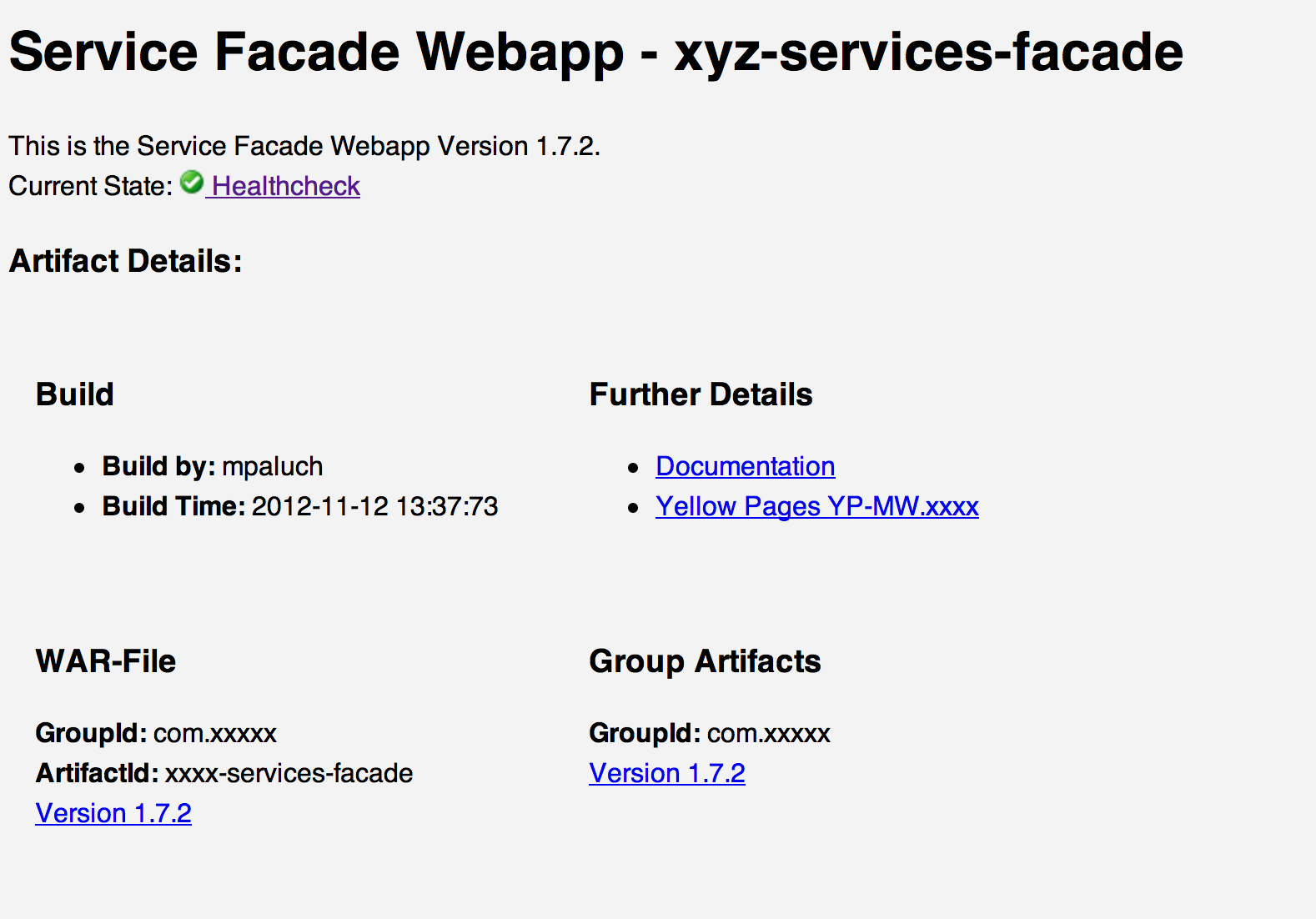Click "Service Facade Webapp" in the page title
The image size is (1316, 919).
click(x=316, y=52)
